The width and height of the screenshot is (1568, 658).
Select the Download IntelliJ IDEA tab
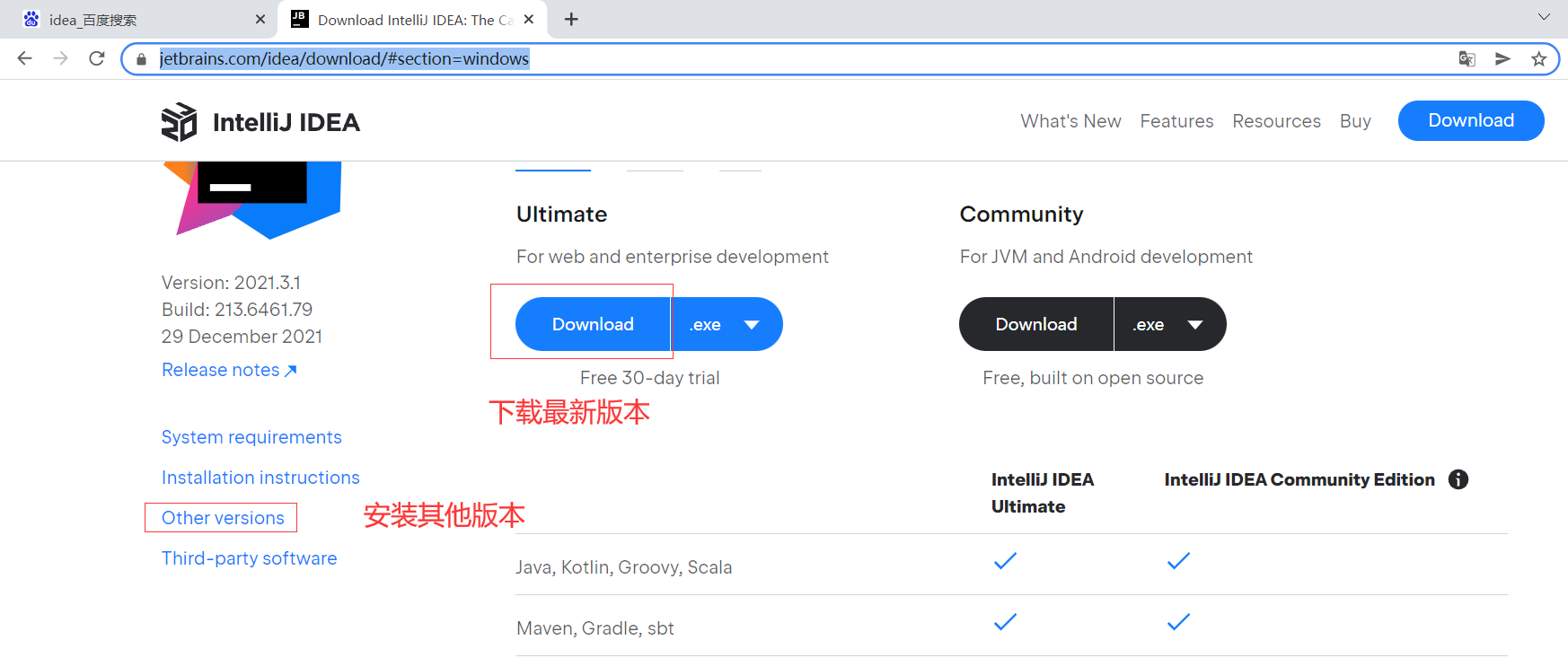point(413,20)
